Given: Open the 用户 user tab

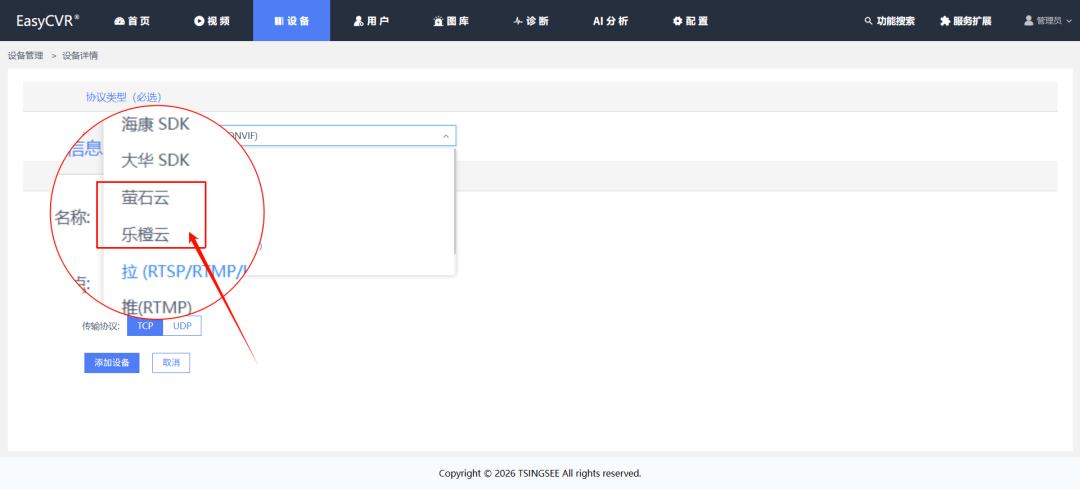Looking at the screenshot, I should pos(371,21).
